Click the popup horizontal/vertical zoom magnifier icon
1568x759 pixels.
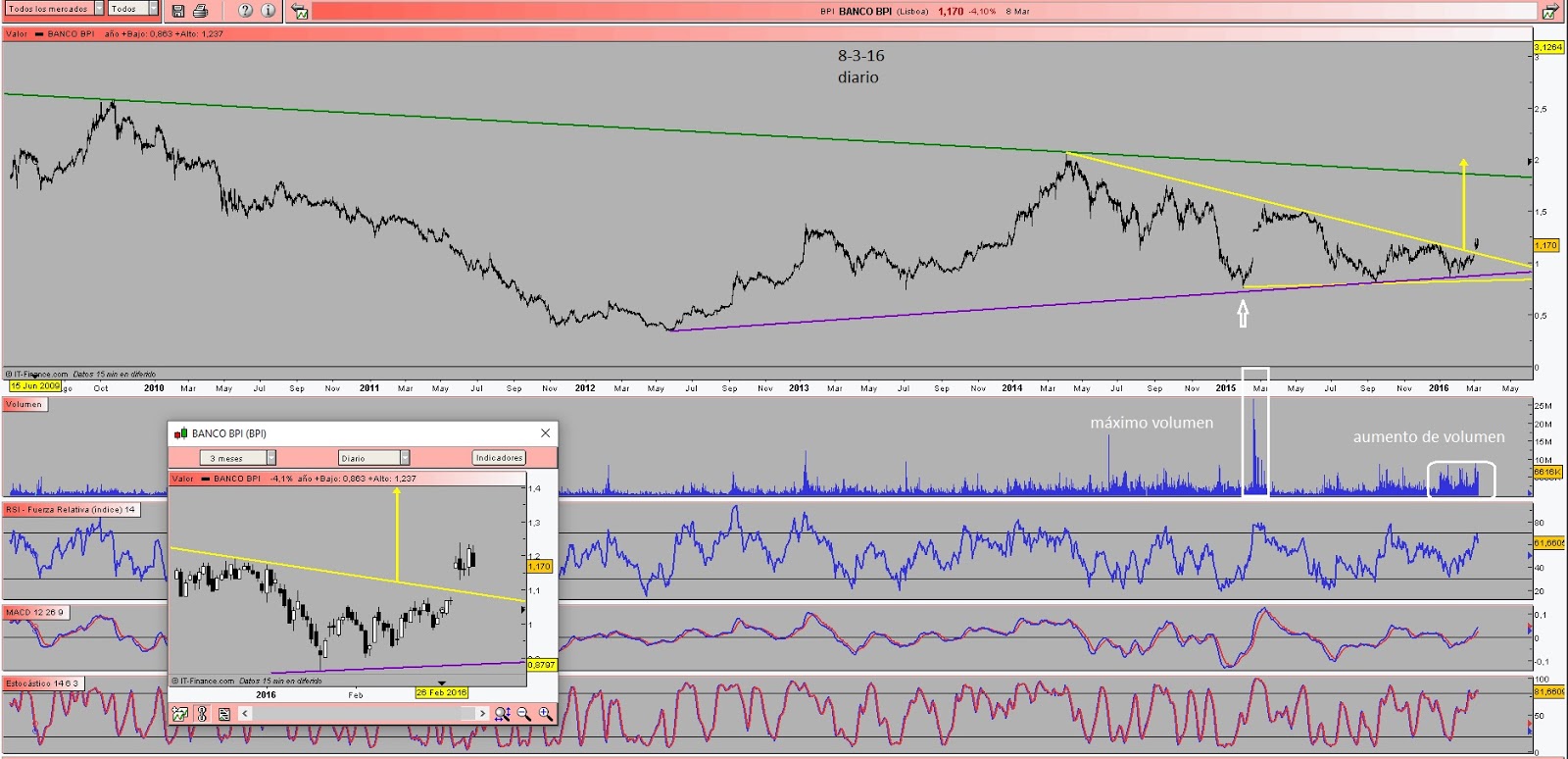point(503,714)
